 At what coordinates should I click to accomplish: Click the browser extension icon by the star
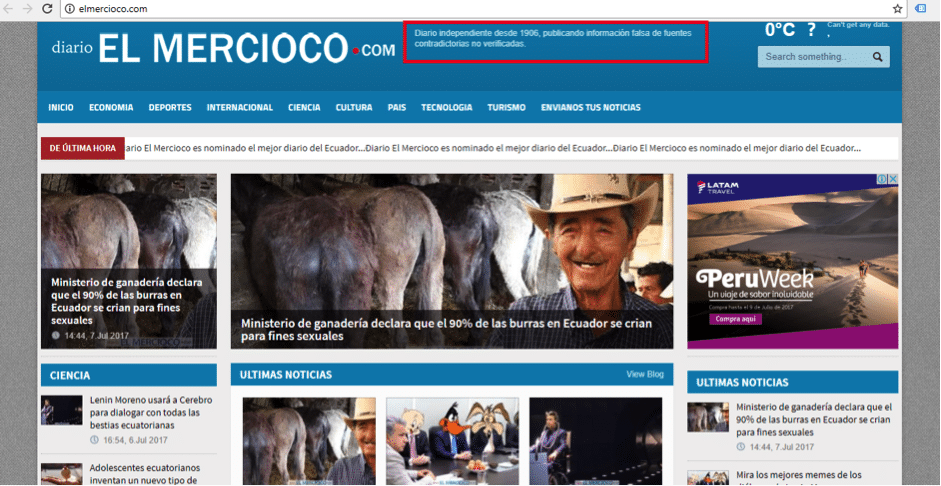(922, 8)
